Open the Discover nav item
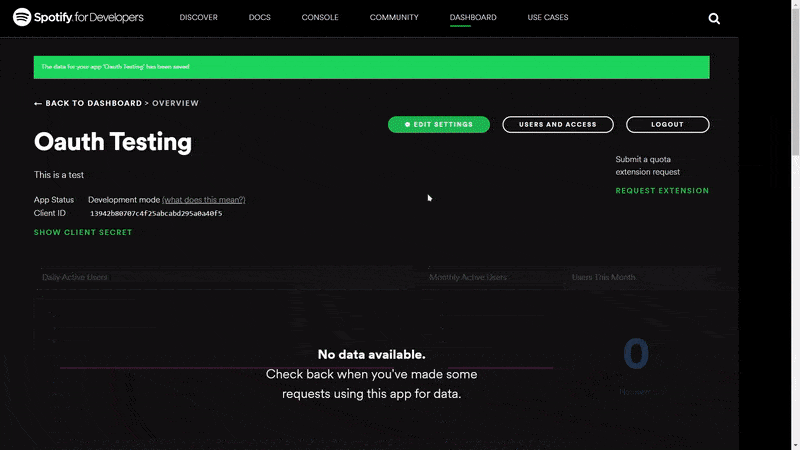This screenshot has height=450, width=800. (198, 17)
